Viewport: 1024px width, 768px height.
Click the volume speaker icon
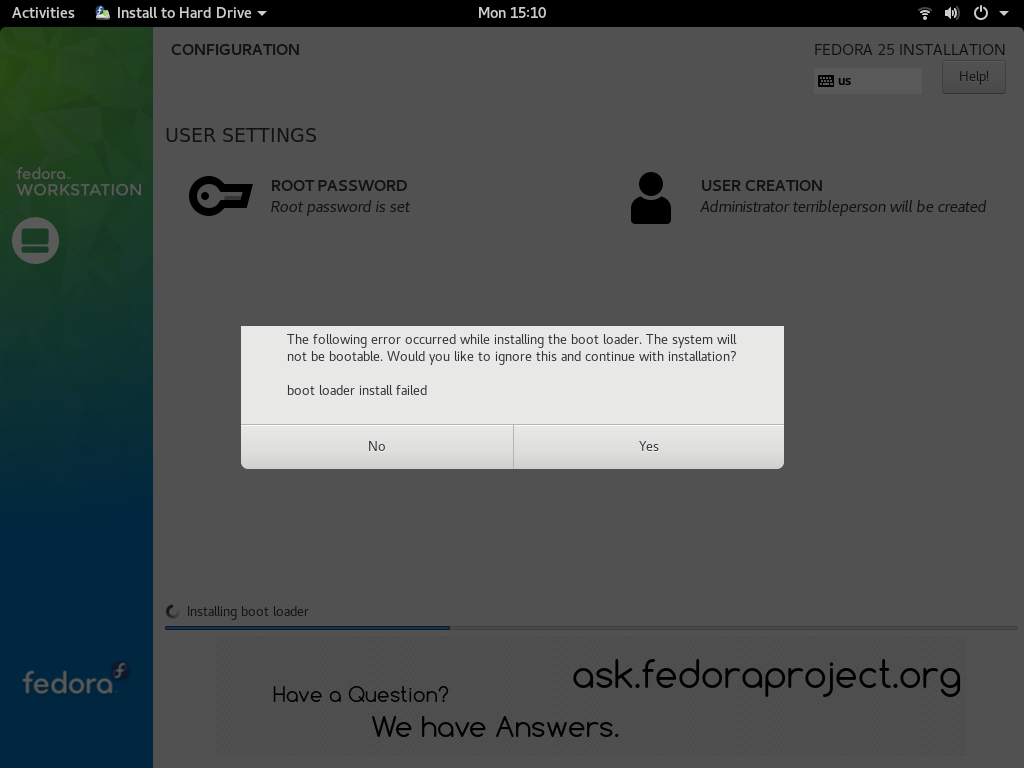(x=952, y=13)
